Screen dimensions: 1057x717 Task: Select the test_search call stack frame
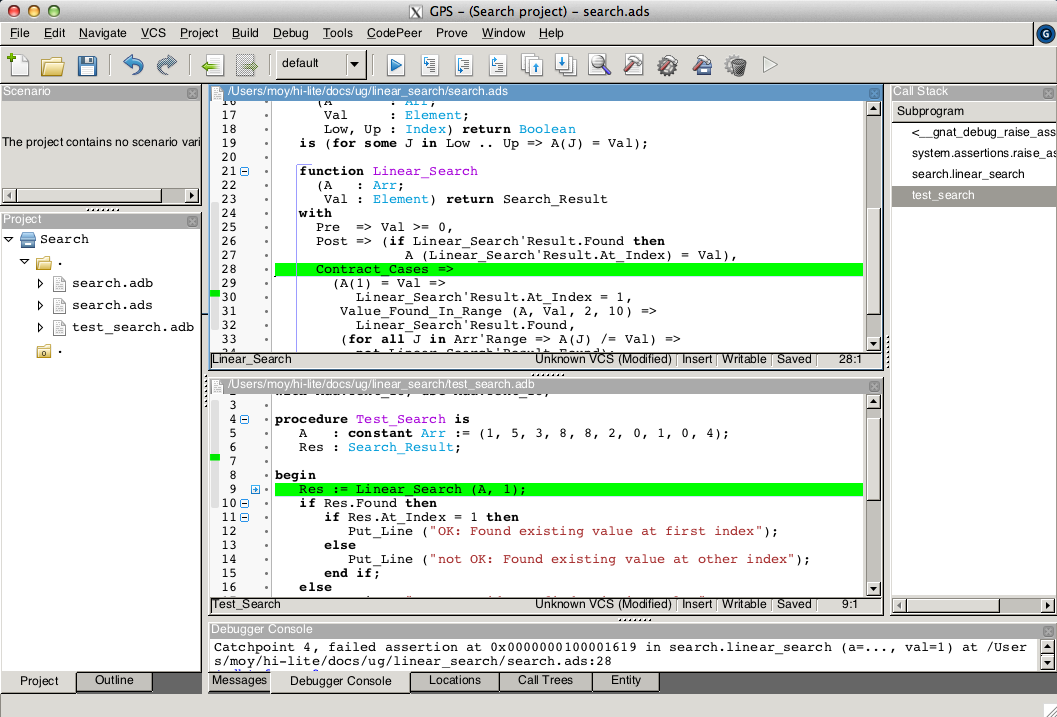click(973, 195)
